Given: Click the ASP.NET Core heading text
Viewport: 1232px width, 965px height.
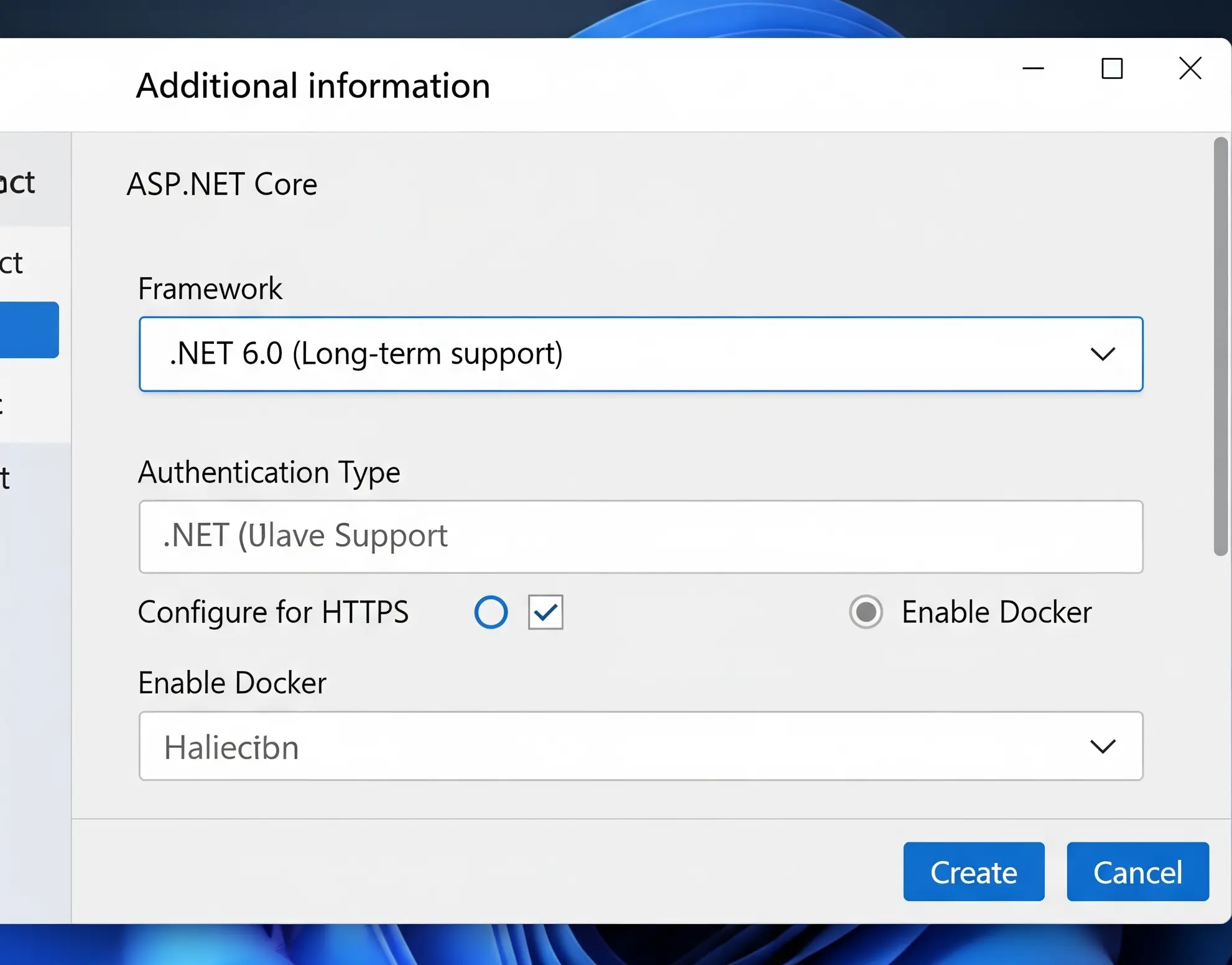Looking at the screenshot, I should [222, 184].
